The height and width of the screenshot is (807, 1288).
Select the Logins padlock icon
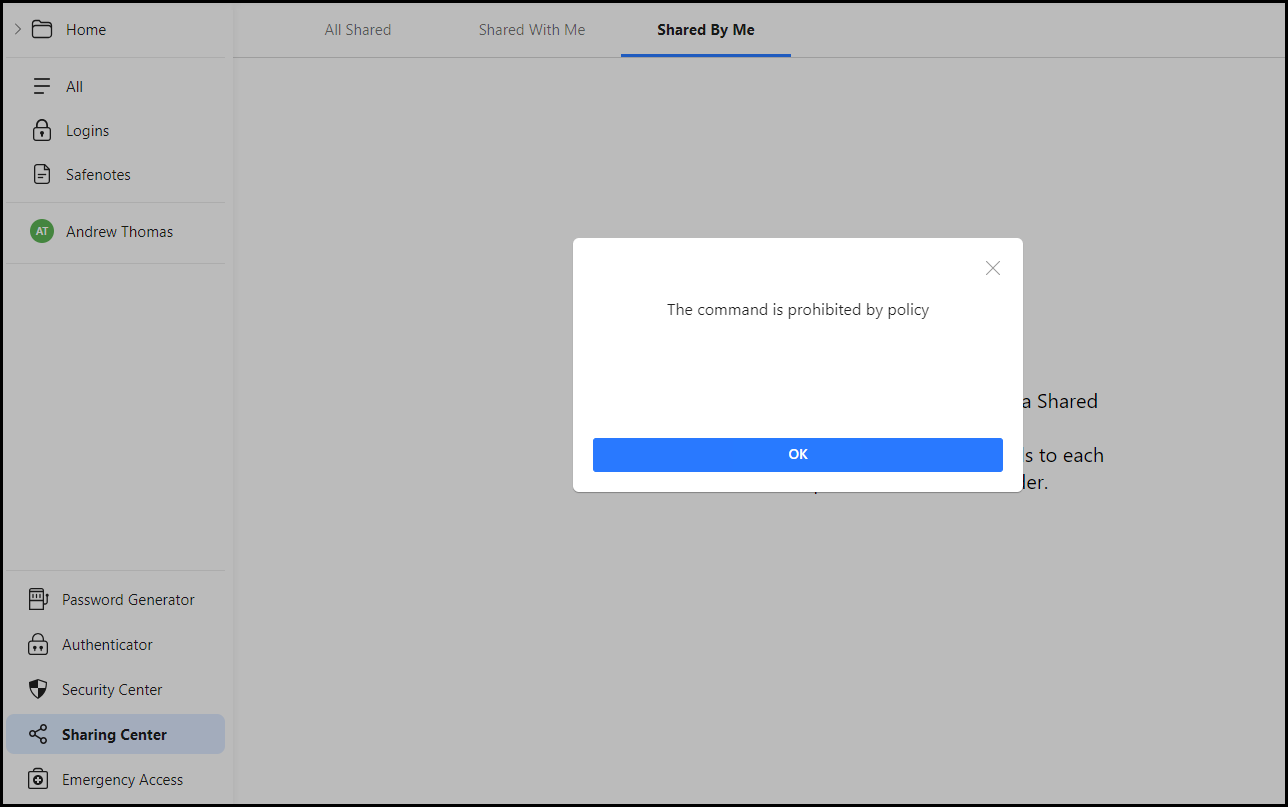pyautogui.click(x=41, y=130)
